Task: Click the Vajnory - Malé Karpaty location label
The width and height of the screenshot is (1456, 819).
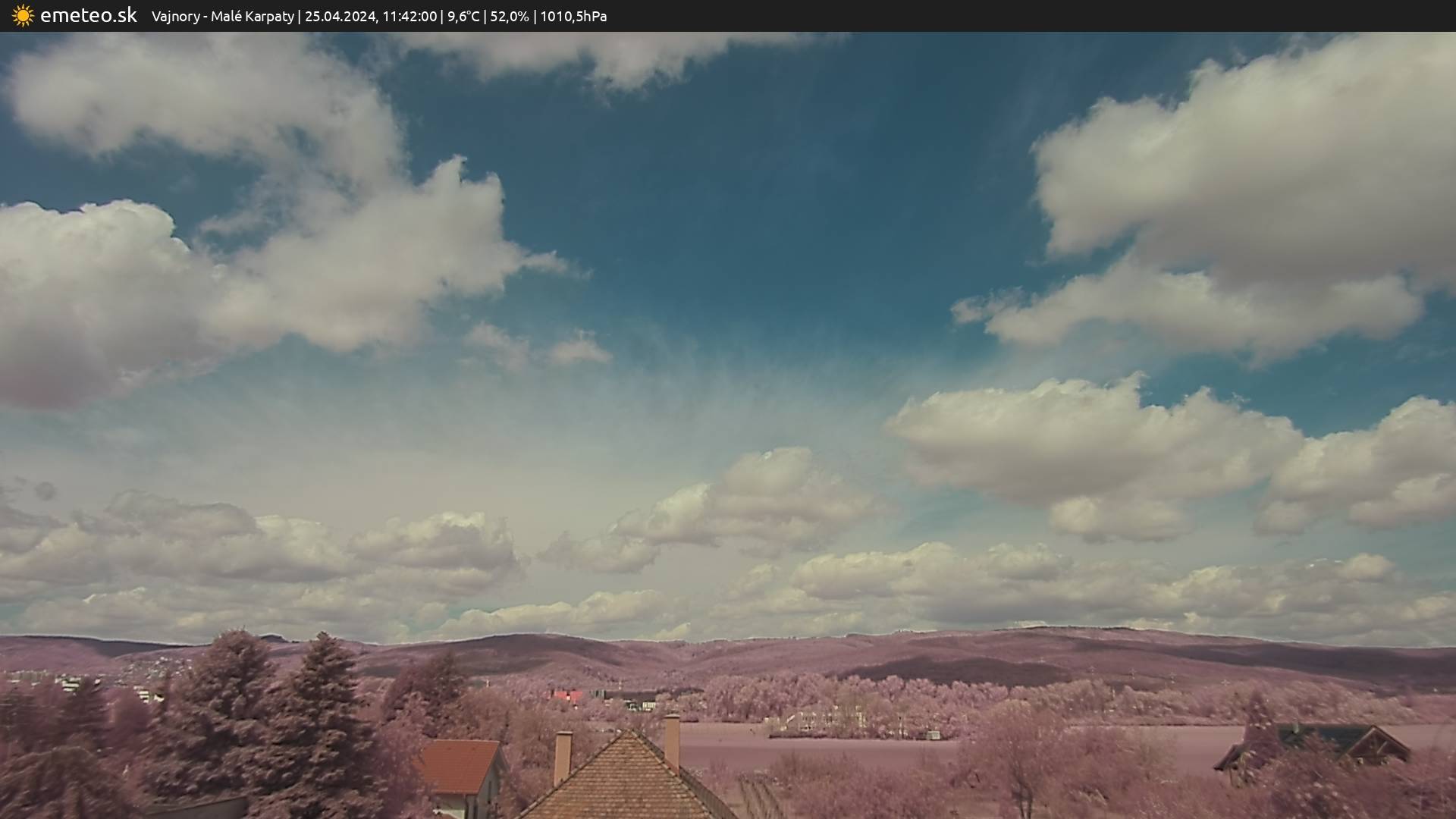Action: (222, 17)
